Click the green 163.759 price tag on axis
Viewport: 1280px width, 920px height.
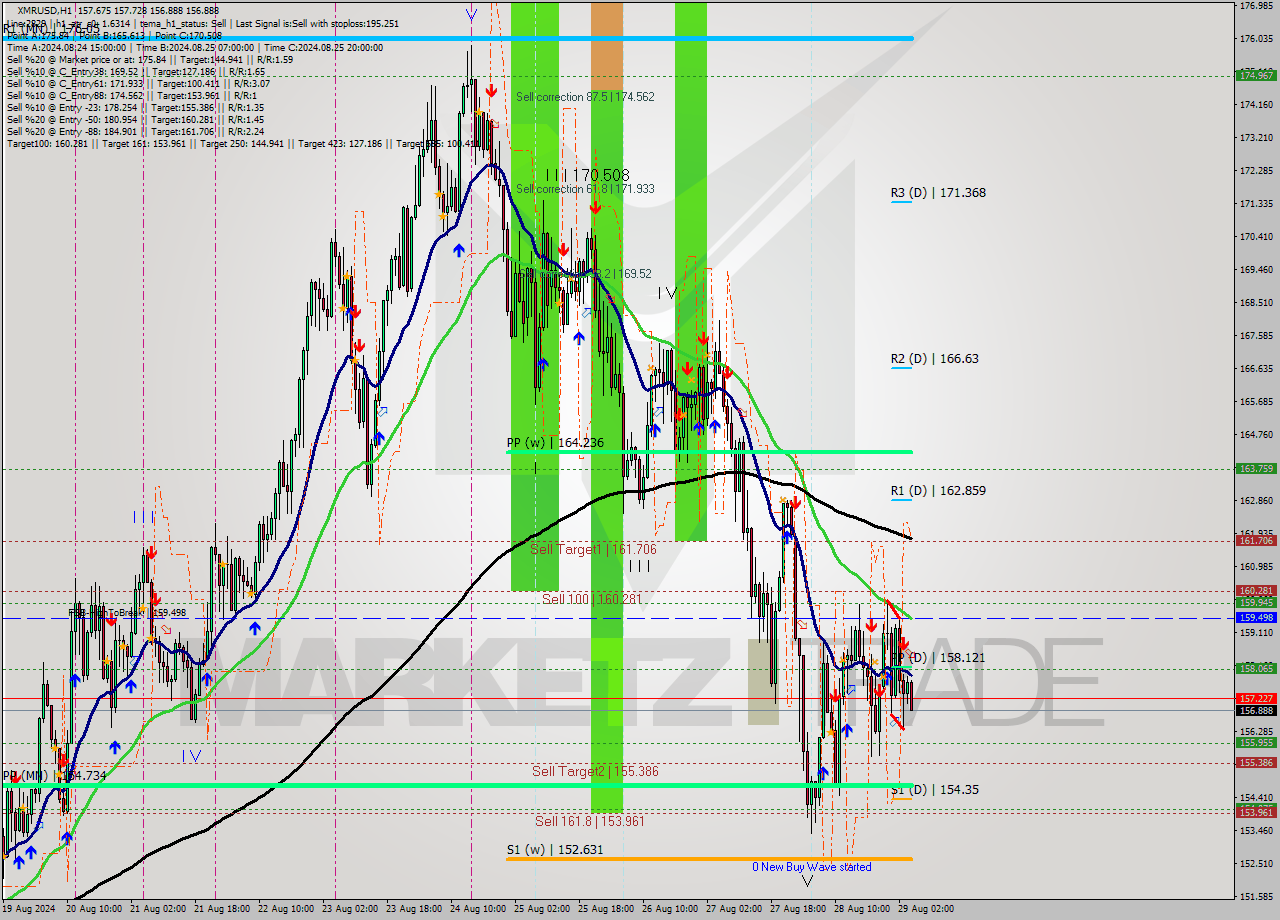point(1256,469)
